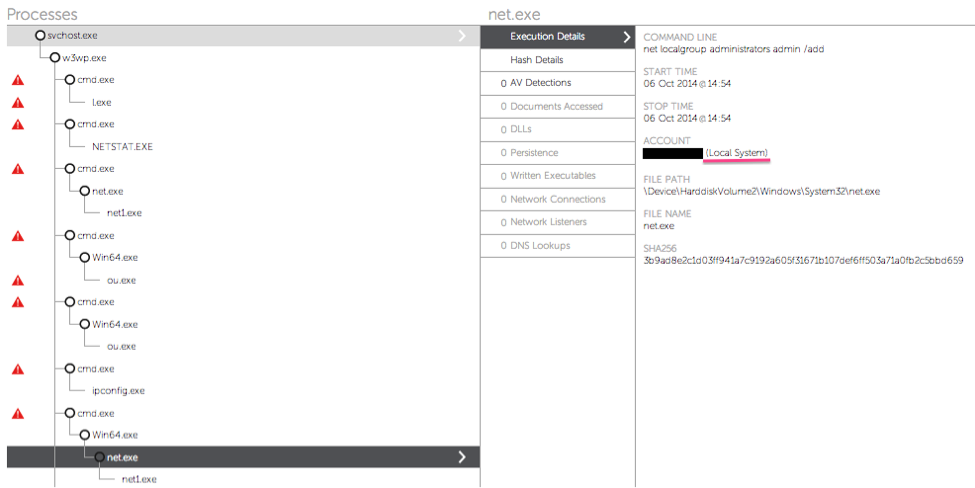Click node circle of cmd.exe above l.exe
The width and height of the screenshot is (975, 488).
[x=70, y=80]
